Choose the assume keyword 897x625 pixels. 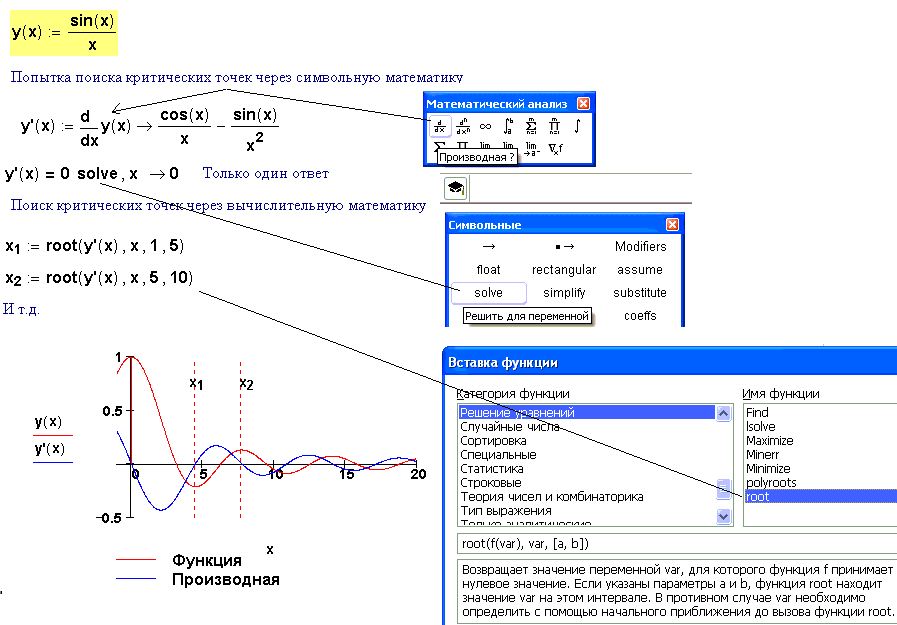coord(640,269)
